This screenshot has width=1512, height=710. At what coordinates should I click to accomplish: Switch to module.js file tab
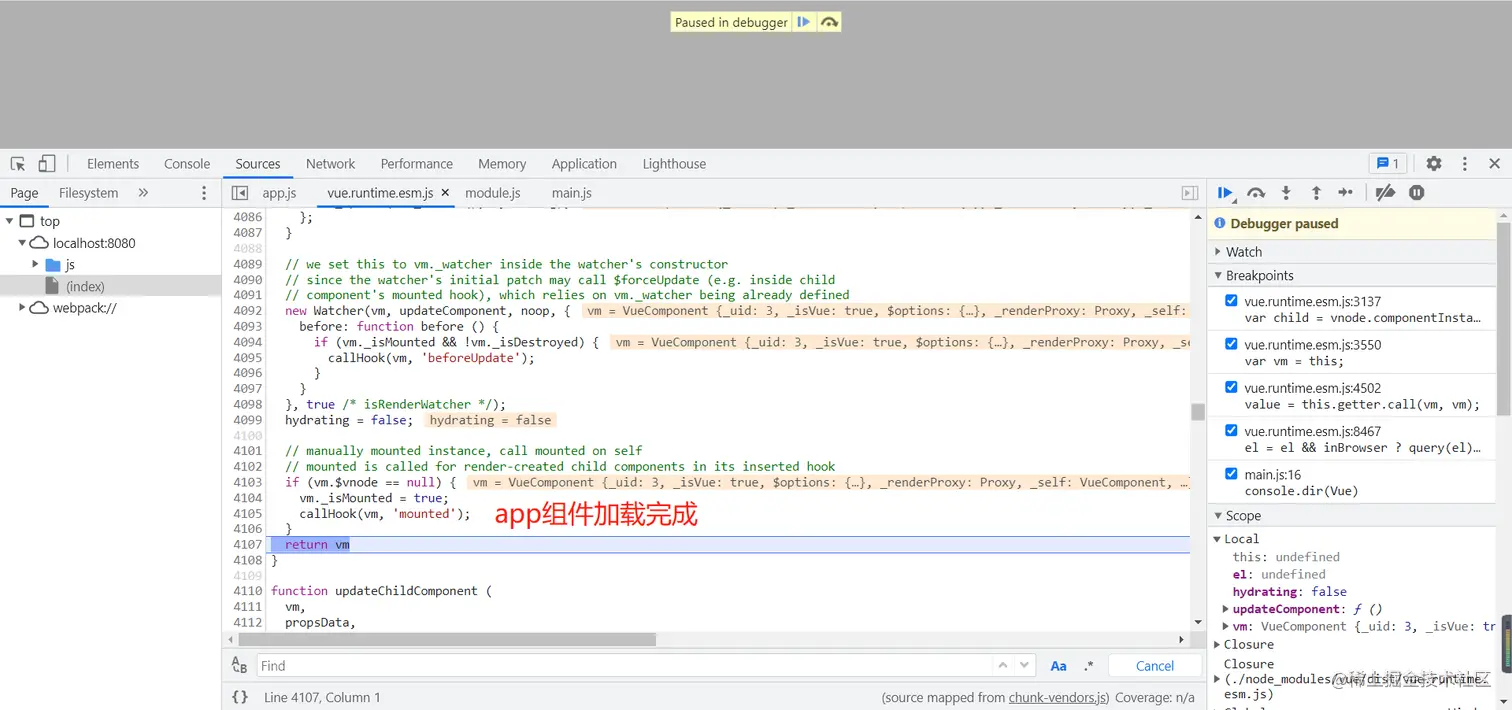click(493, 193)
